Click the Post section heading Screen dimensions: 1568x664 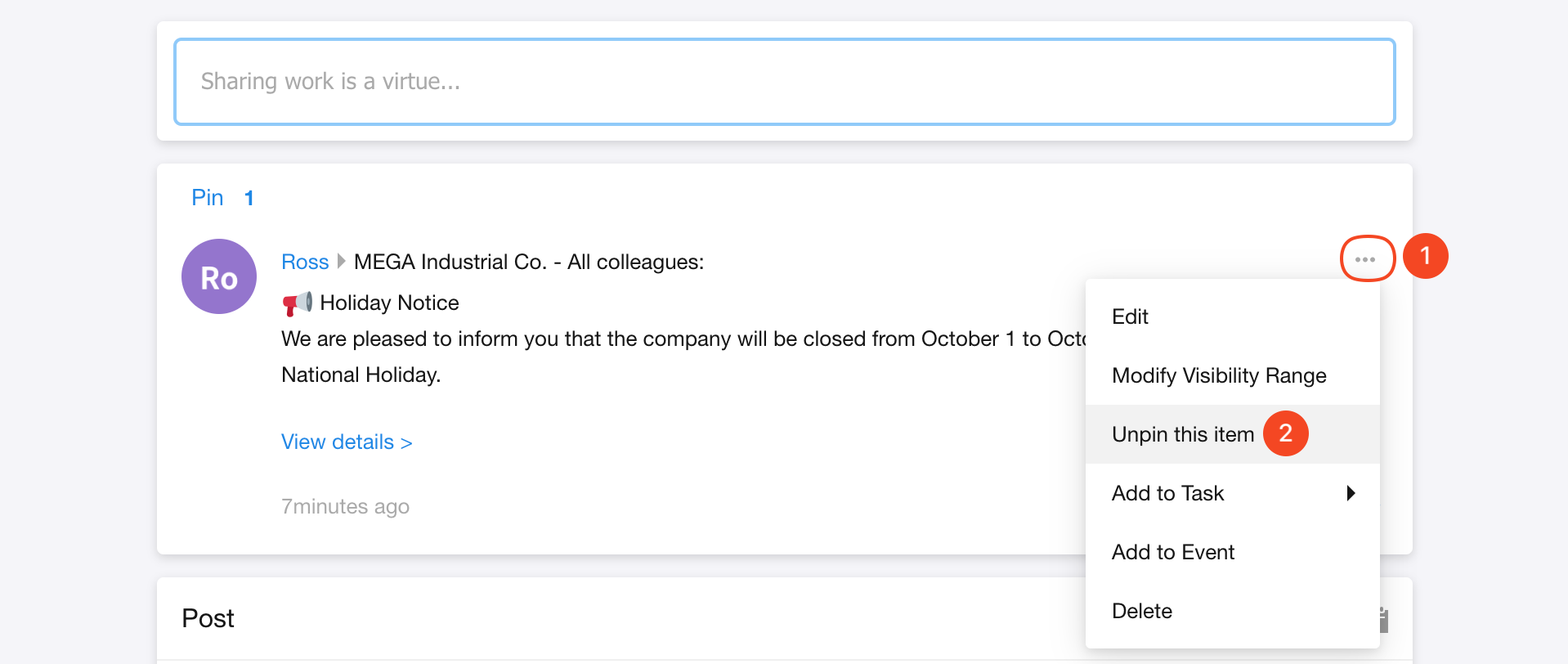tap(208, 618)
